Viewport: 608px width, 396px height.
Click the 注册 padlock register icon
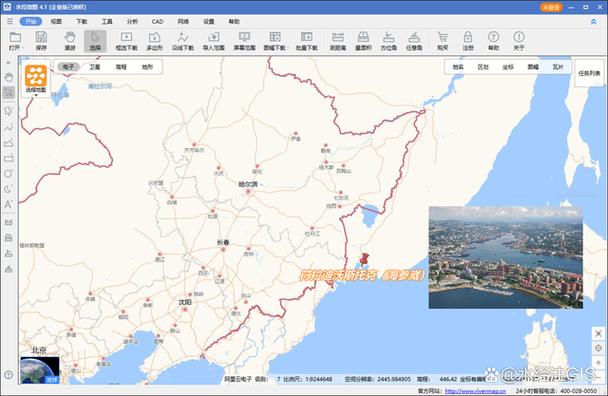coord(468,37)
